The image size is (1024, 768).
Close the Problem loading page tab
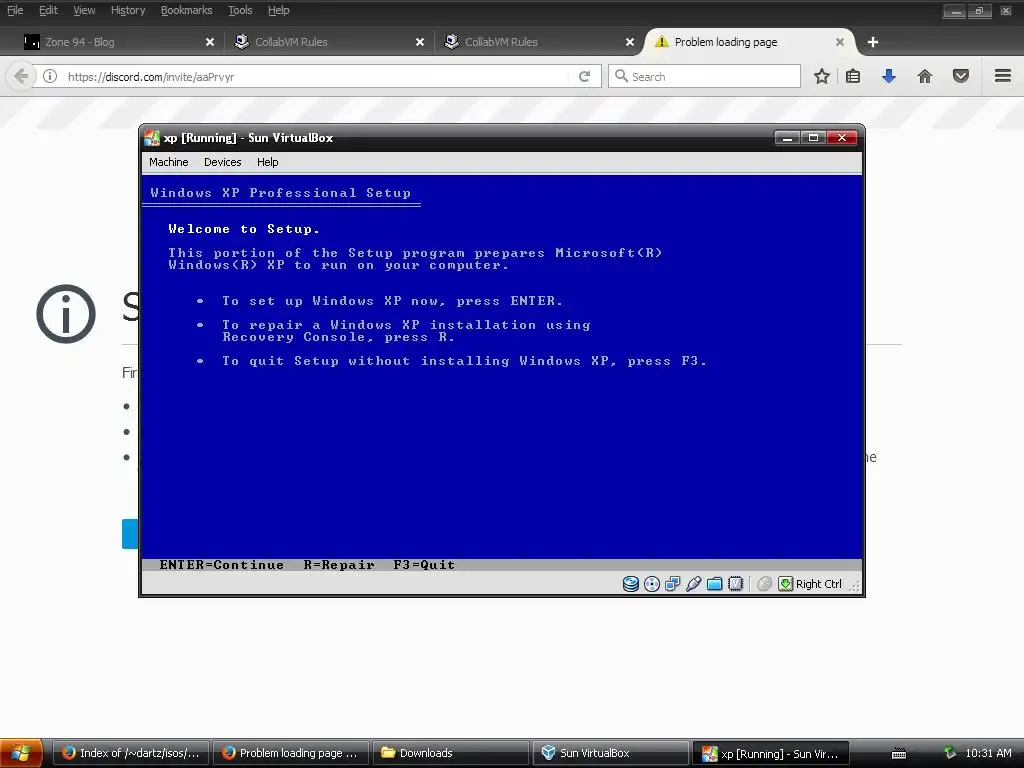[840, 42]
